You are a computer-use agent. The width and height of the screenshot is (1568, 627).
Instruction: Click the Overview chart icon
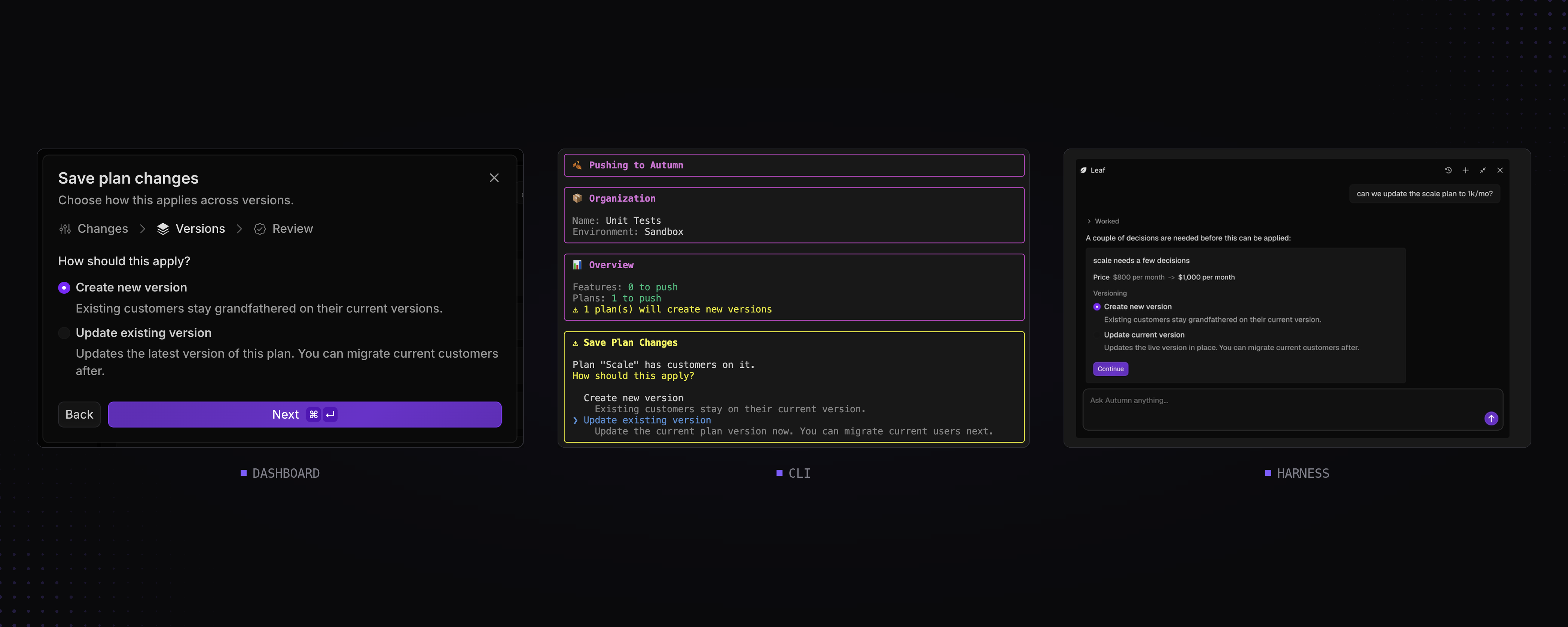coord(577,265)
